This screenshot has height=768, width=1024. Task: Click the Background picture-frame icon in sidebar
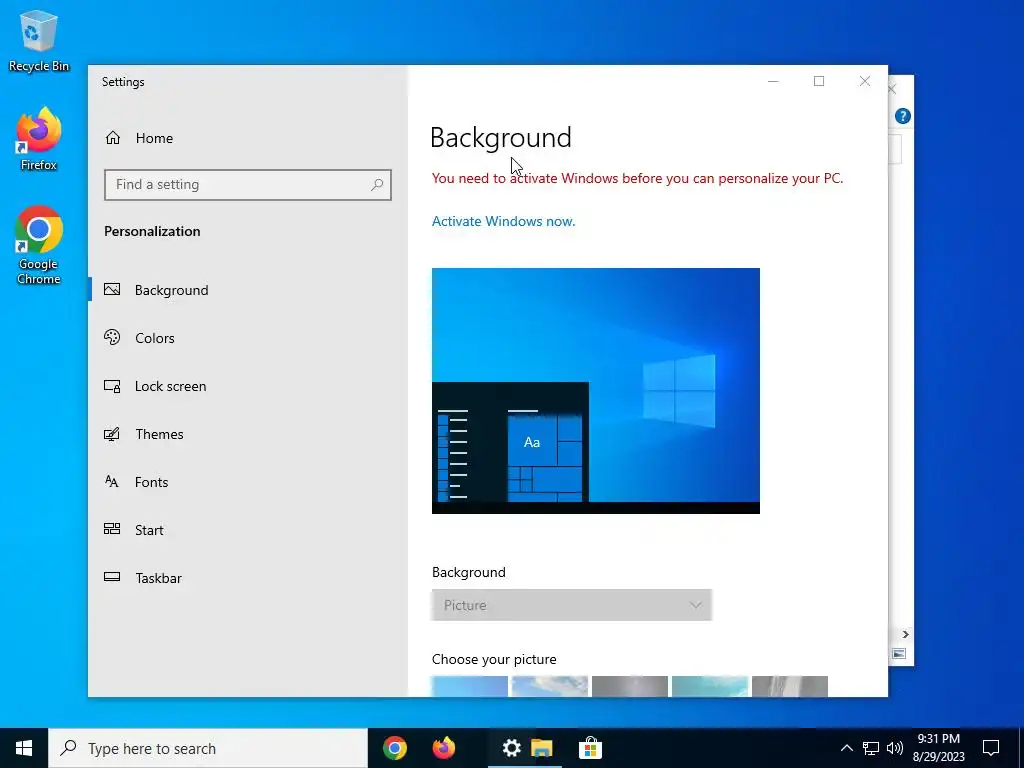point(112,289)
